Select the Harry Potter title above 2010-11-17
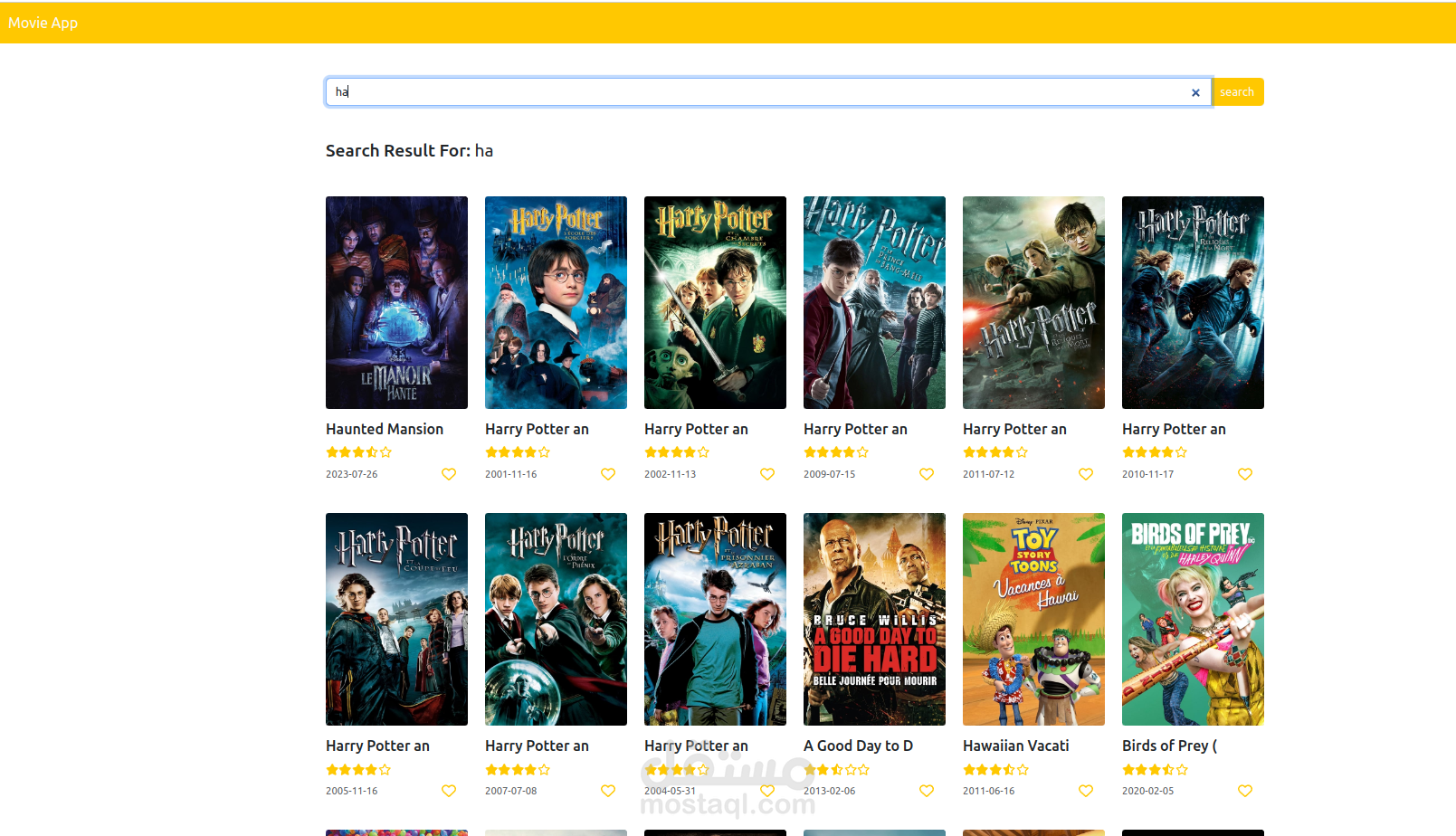 point(1174,429)
